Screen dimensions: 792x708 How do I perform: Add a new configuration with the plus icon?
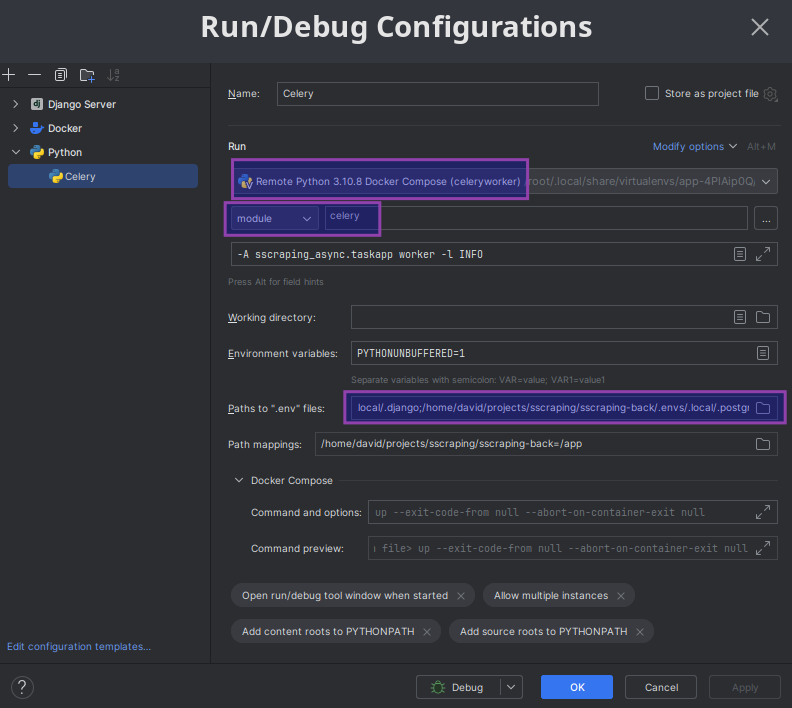pyautogui.click(x=9, y=75)
